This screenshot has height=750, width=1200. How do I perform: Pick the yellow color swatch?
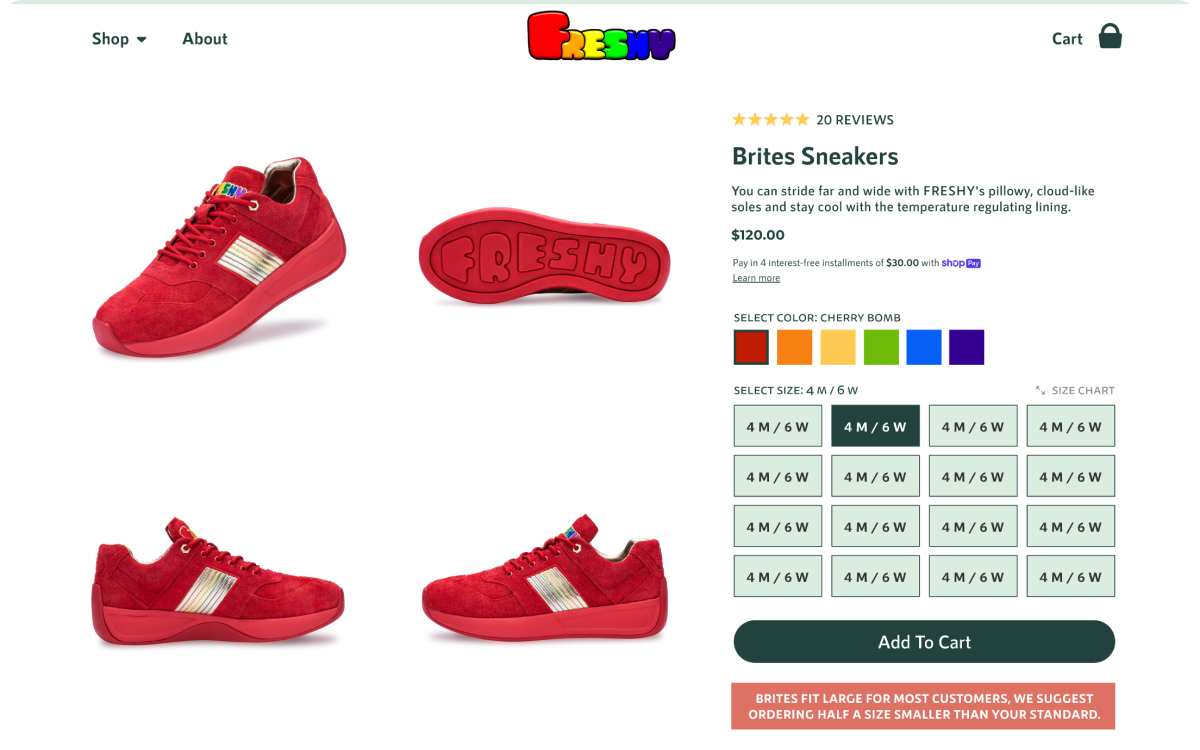(838, 347)
